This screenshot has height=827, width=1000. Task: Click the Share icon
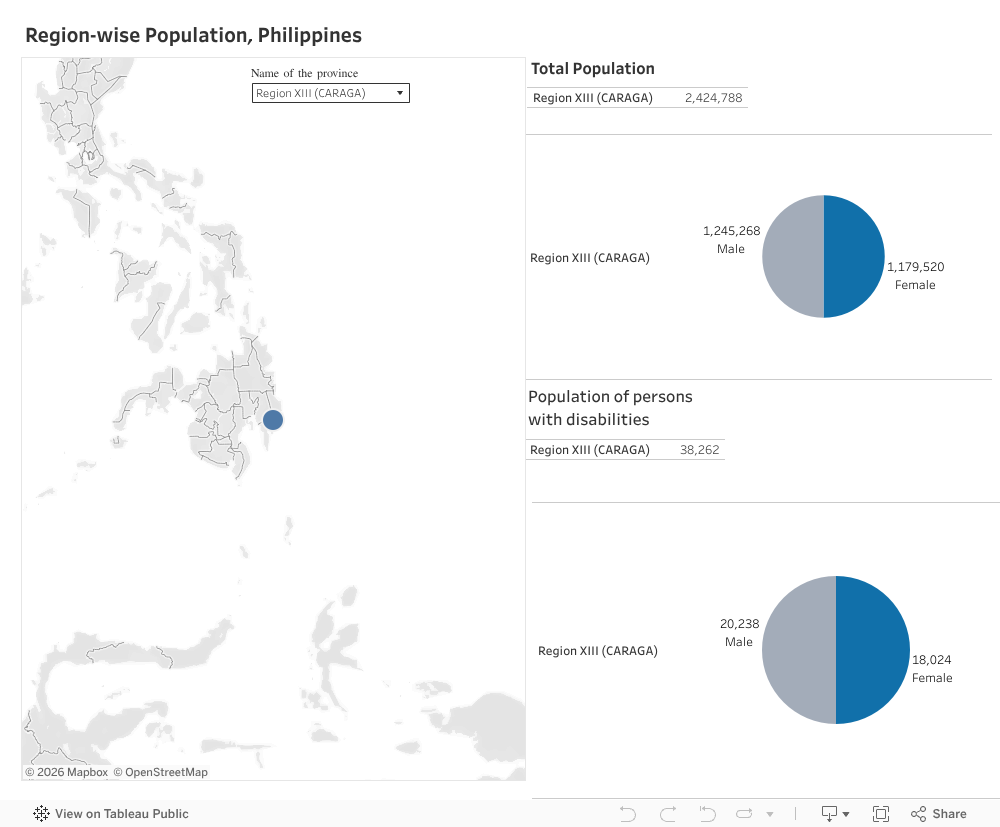(916, 813)
